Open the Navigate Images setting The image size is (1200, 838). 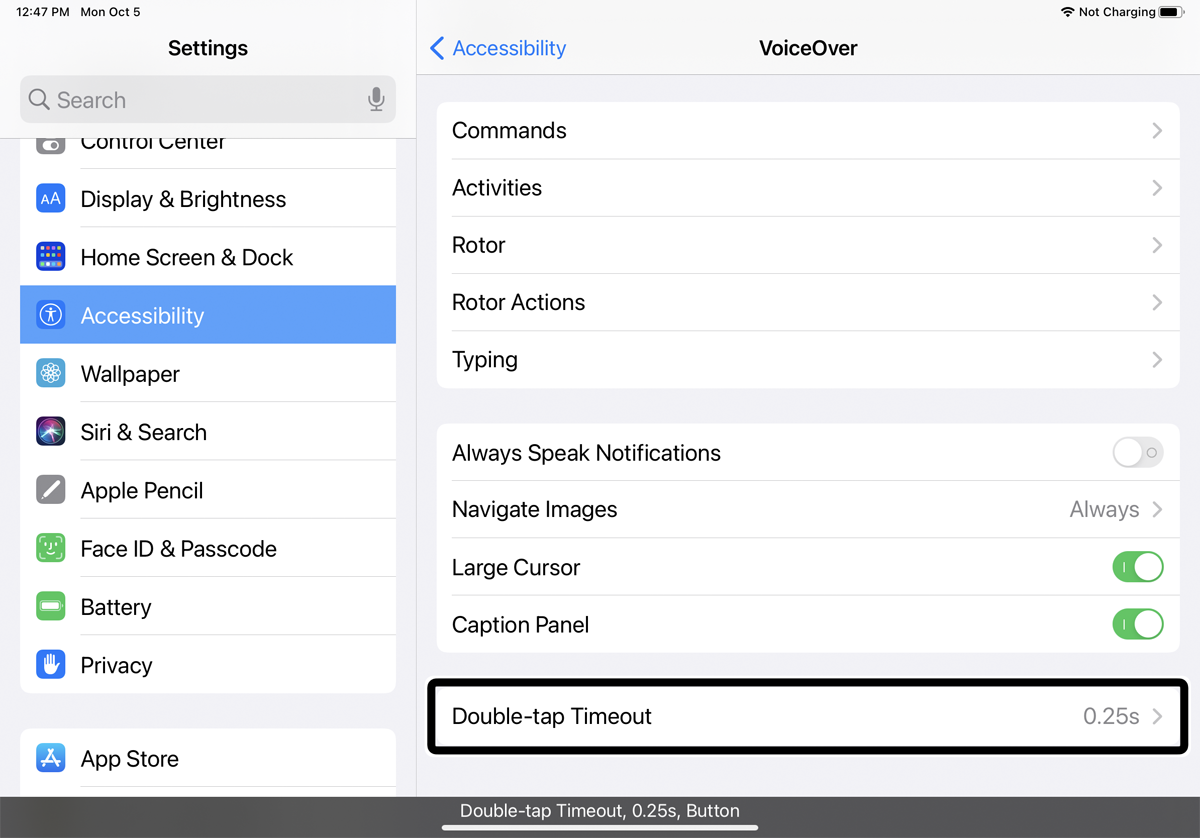[x=808, y=509]
